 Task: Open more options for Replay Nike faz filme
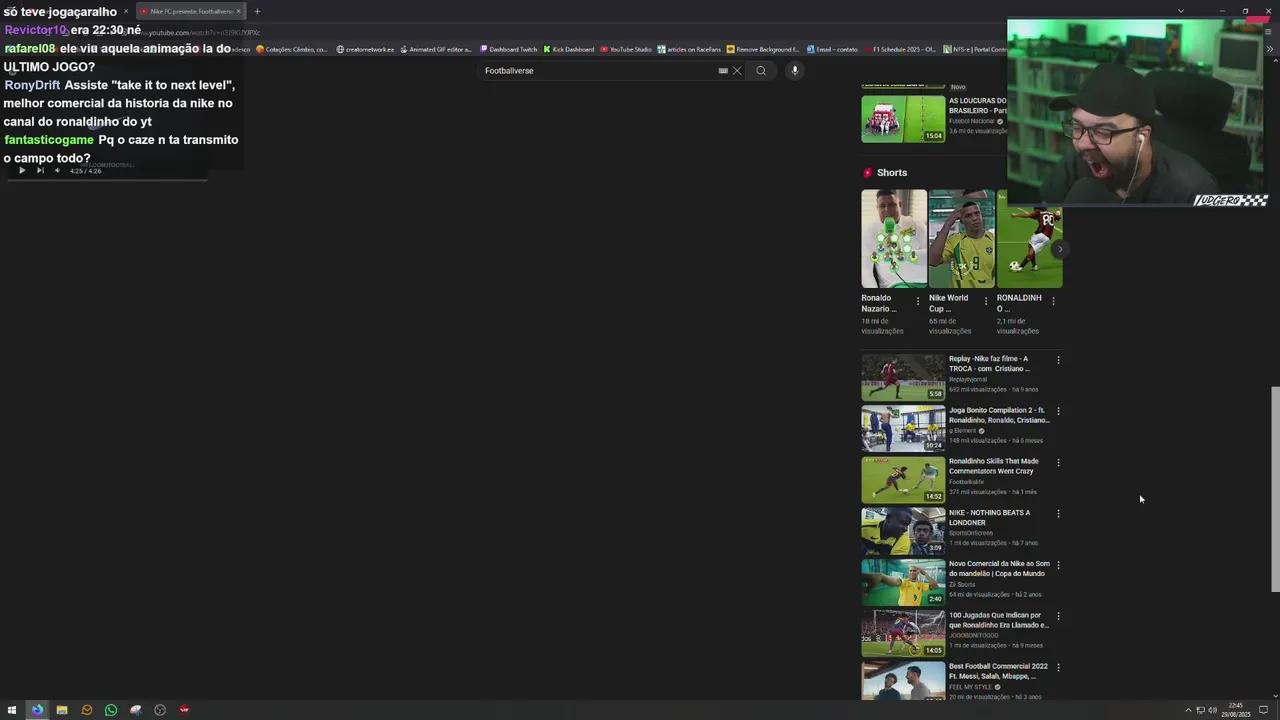(1058, 360)
